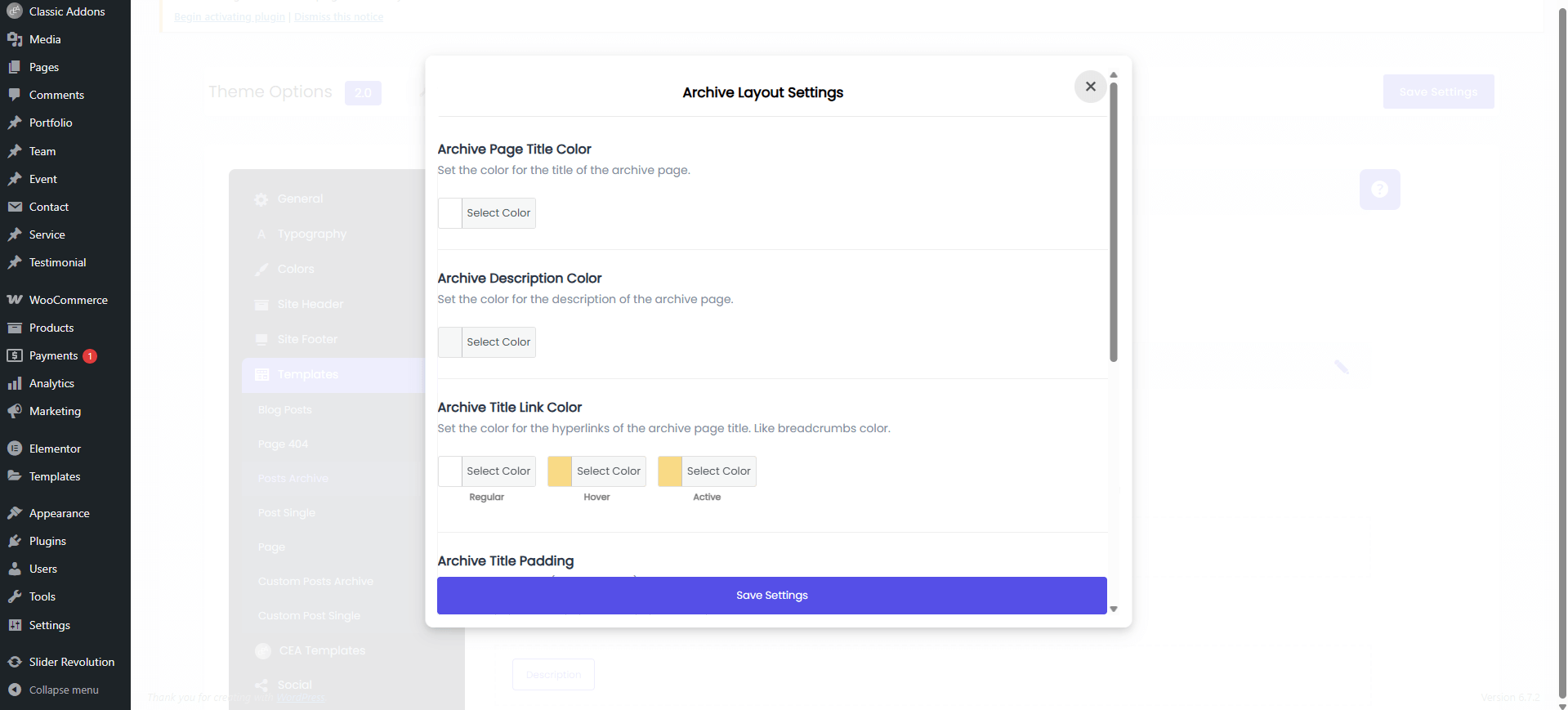Viewport: 1568px width, 710px height.
Task: Open the Products menu item
Action: tap(51, 328)
